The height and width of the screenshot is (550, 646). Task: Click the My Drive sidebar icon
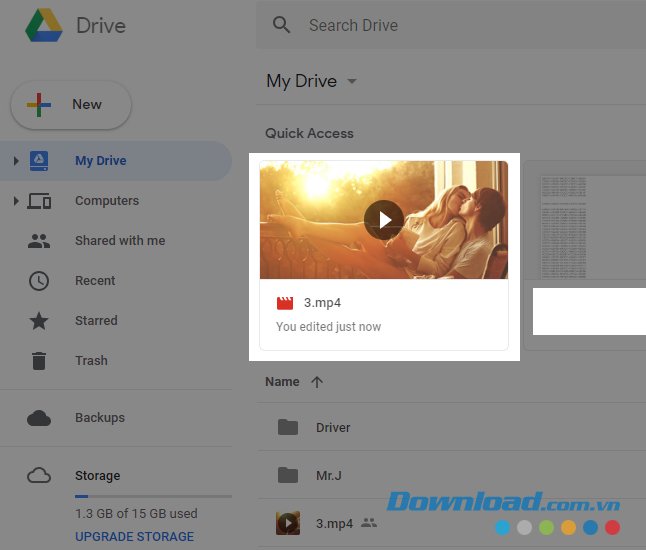[x=39, y=161]
